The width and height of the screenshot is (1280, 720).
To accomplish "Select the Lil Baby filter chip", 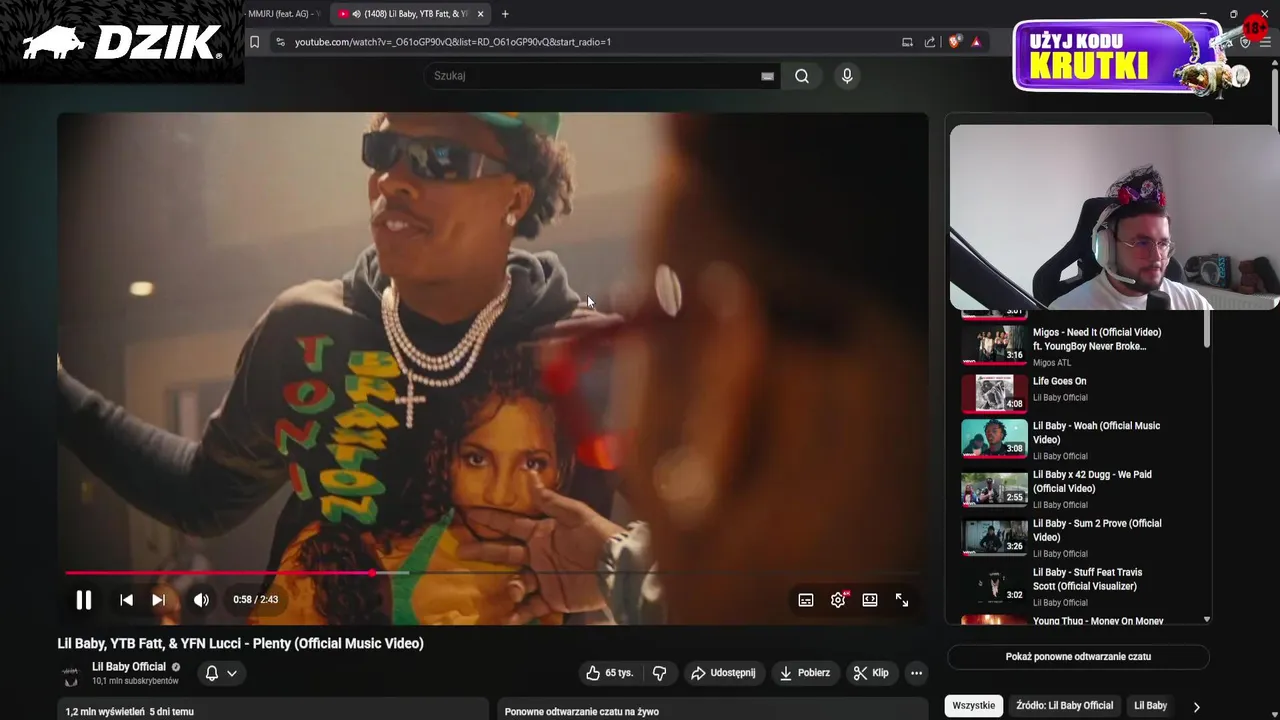I will (1150, 706).
